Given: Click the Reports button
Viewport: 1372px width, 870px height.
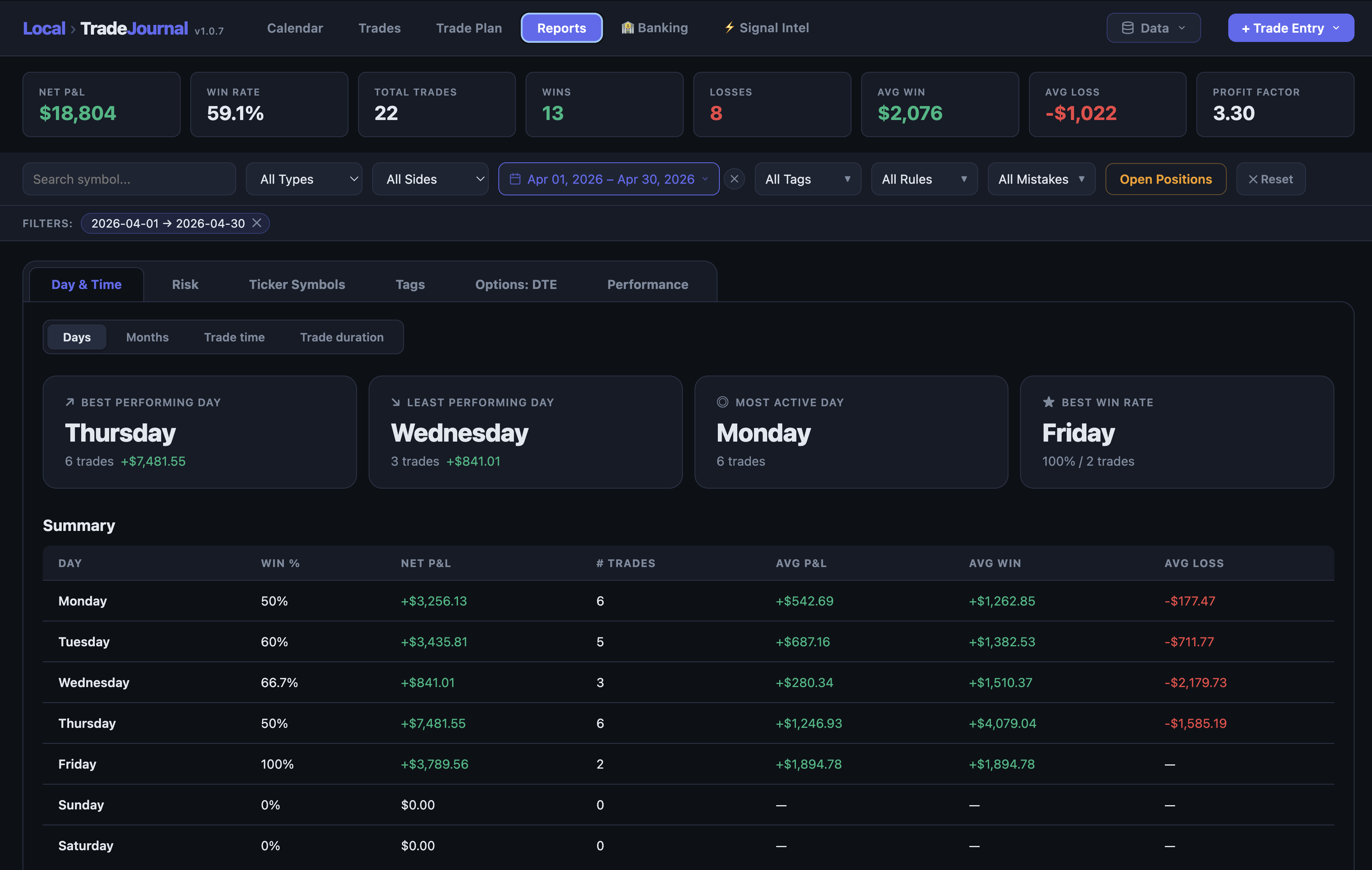Looking at the screenshot, I should [561, 27].
